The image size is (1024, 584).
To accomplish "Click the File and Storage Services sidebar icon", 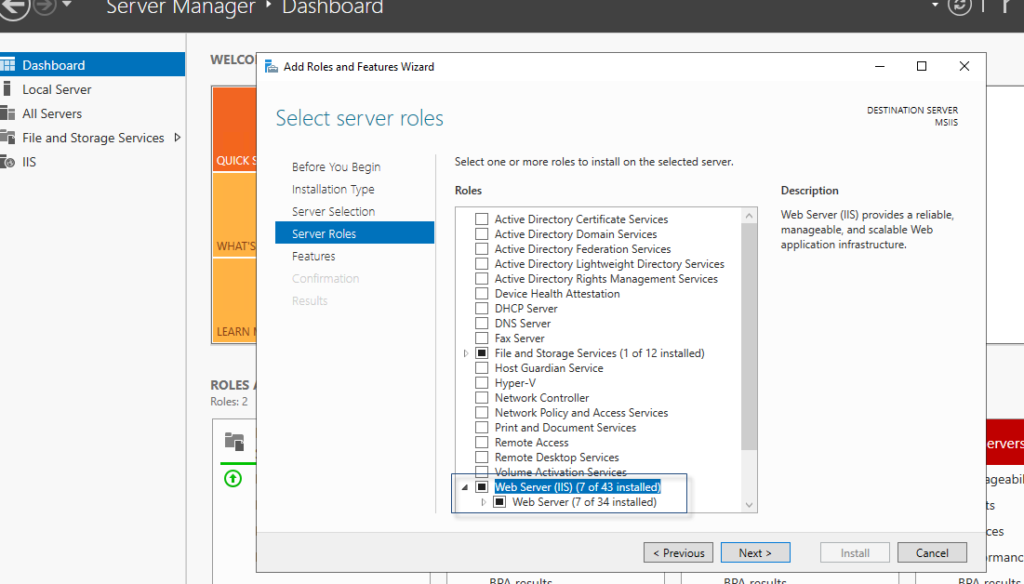I will [x=8, y=137].
